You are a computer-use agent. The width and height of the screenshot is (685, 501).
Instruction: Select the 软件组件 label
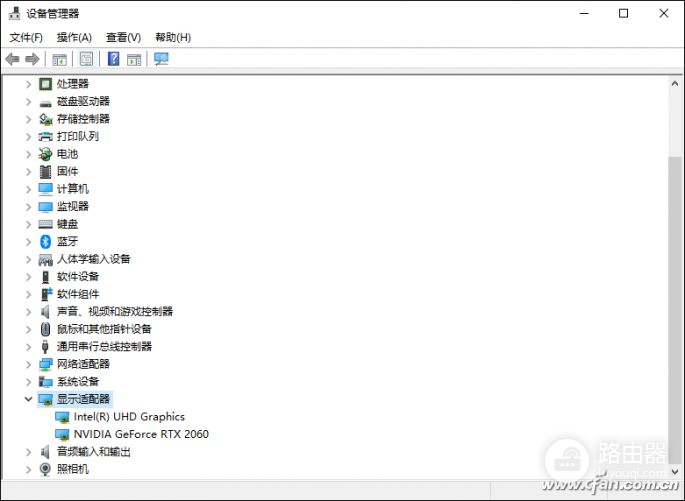point(78,294)
